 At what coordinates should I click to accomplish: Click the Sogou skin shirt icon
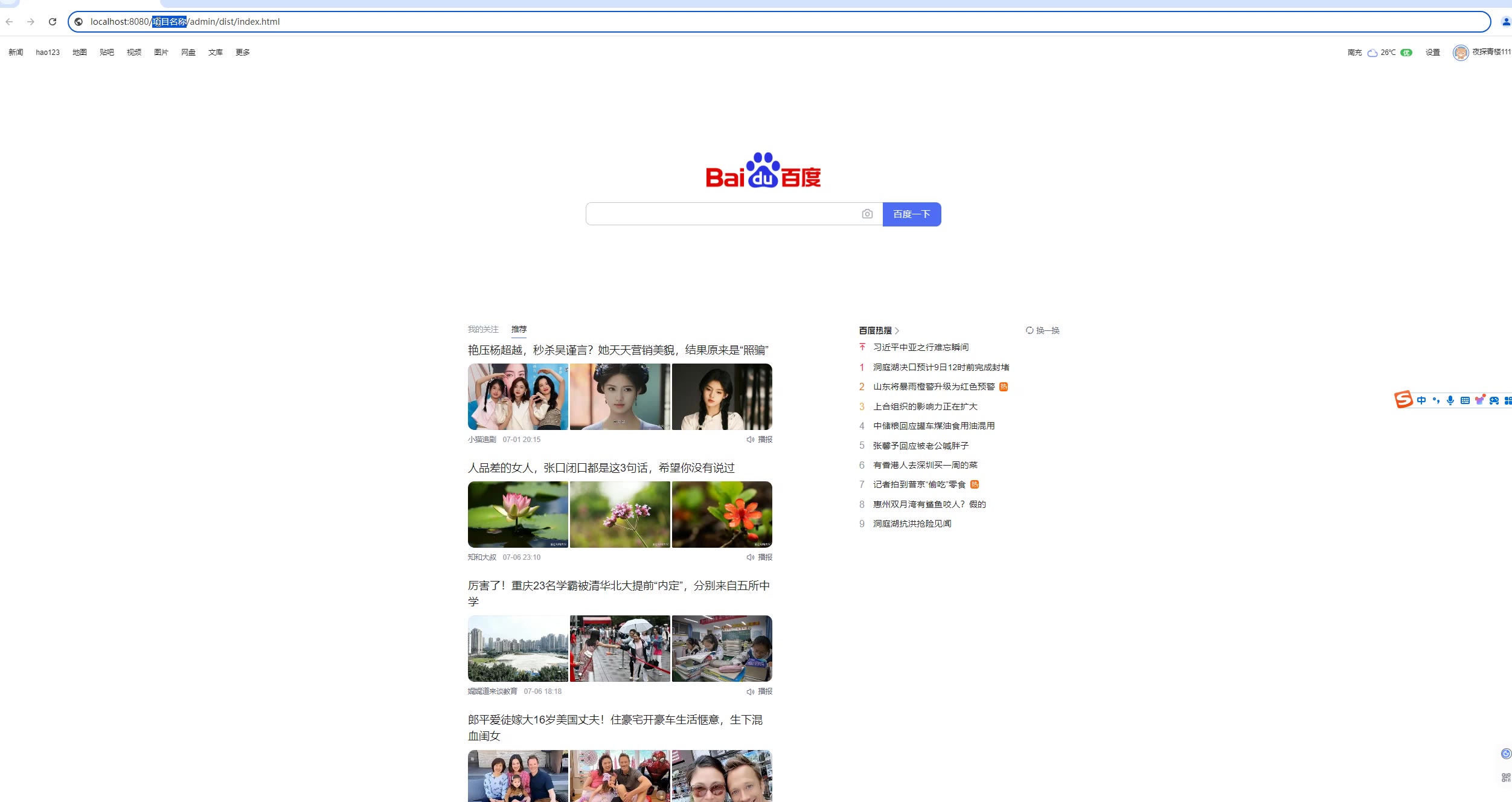1479,400
